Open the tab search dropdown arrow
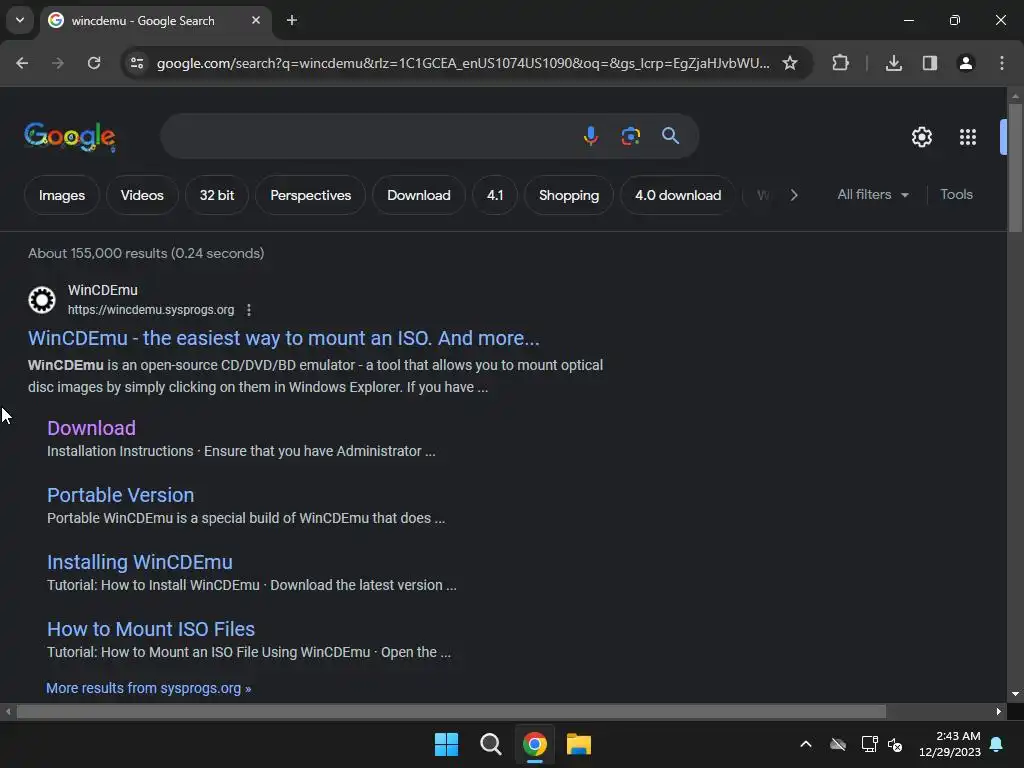Screen dimensions: 1024x768 [x=20, y=20]
